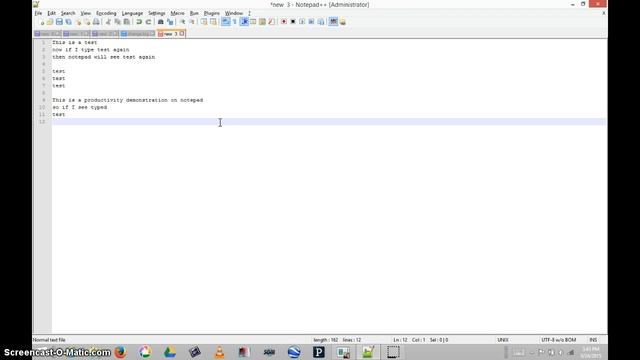
Task: Click the Paste toolbar icon
Action: [127, 22]
